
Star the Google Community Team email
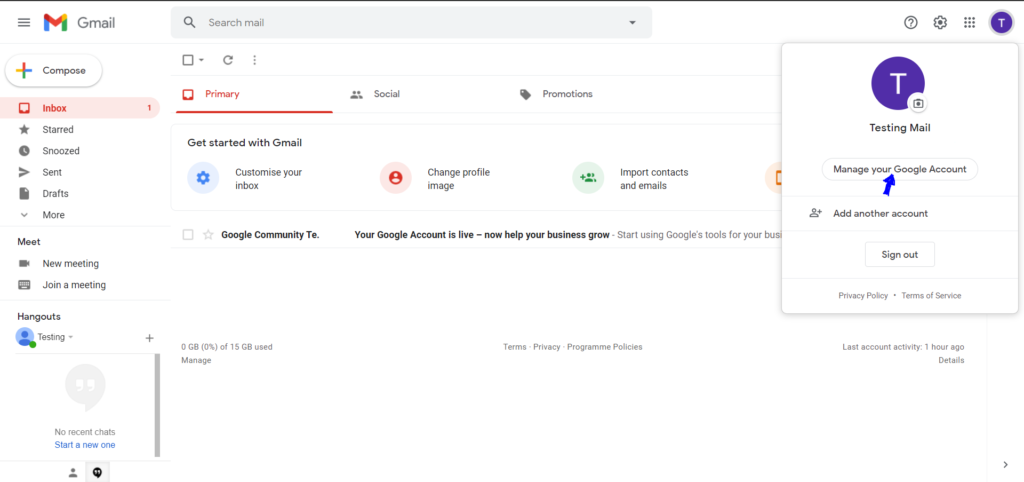tap(208, 235)
